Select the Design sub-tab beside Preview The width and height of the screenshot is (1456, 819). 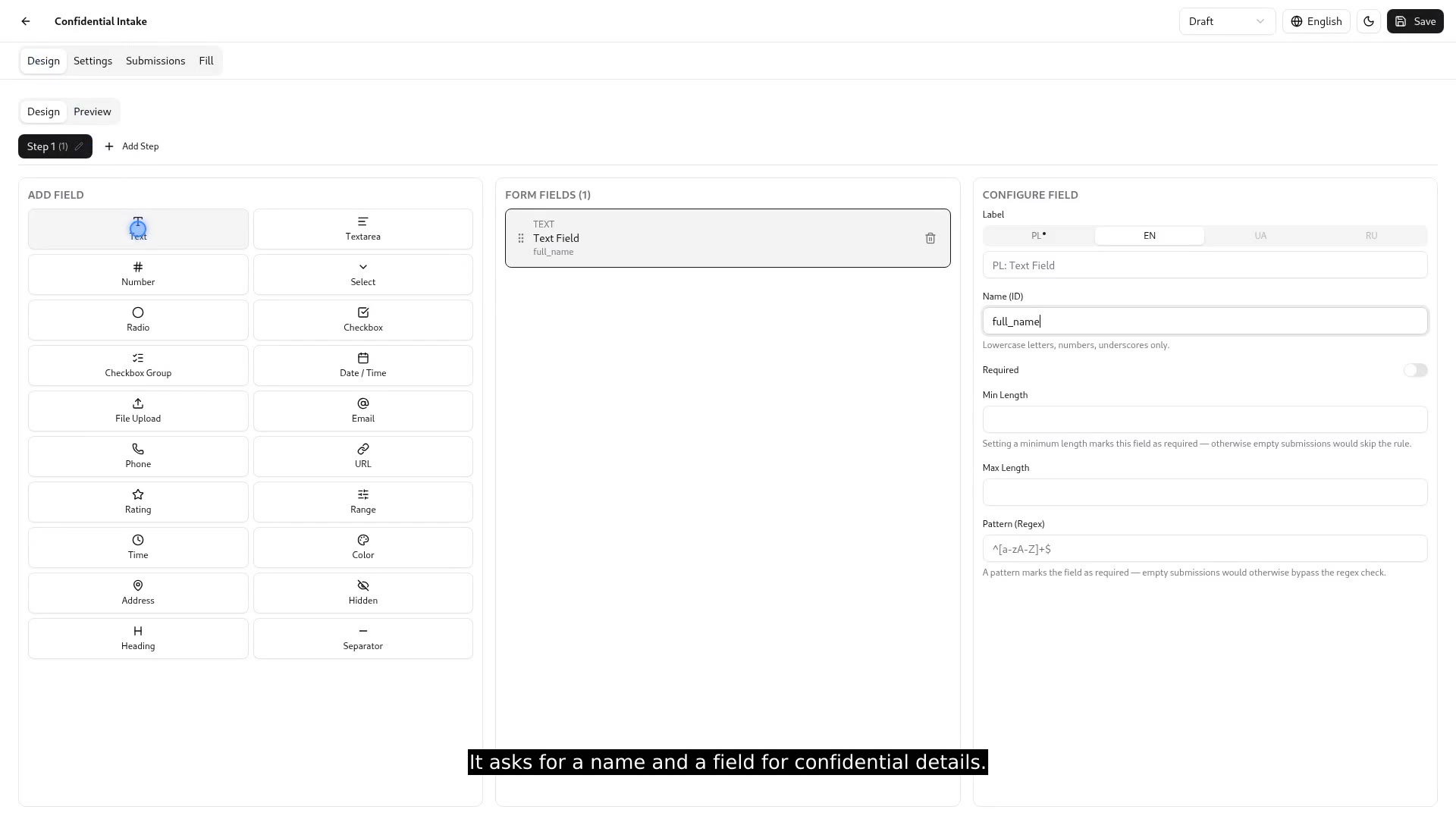pyautogui.click(x=43, y=111)
